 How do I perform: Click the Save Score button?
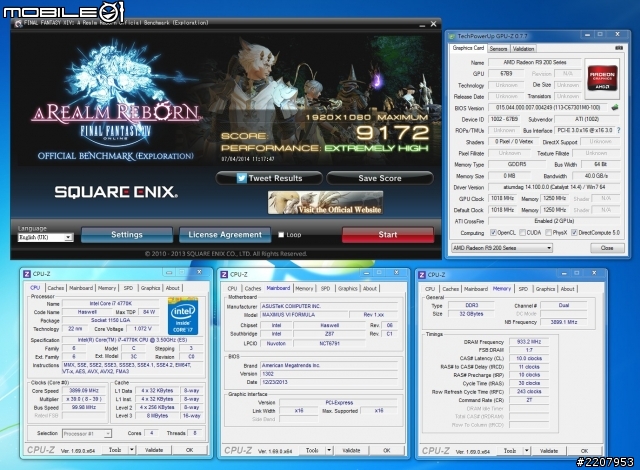coord(380,178)
